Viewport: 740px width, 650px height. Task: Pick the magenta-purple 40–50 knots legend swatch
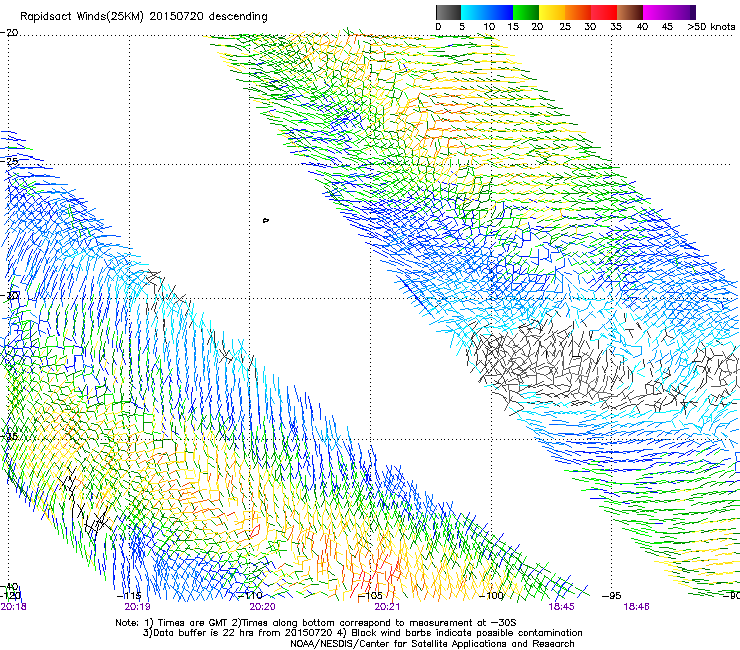pyautogui.click(x=669, y=12)
